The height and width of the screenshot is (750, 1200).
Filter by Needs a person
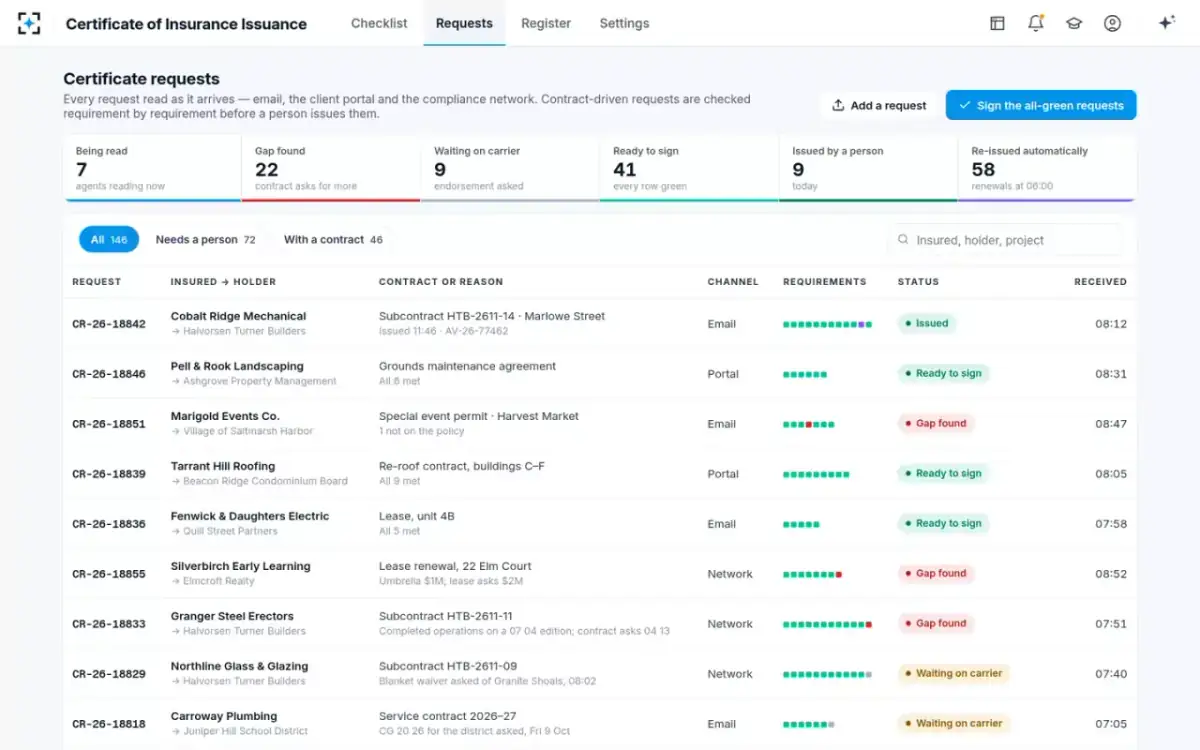tap(206, 240)
